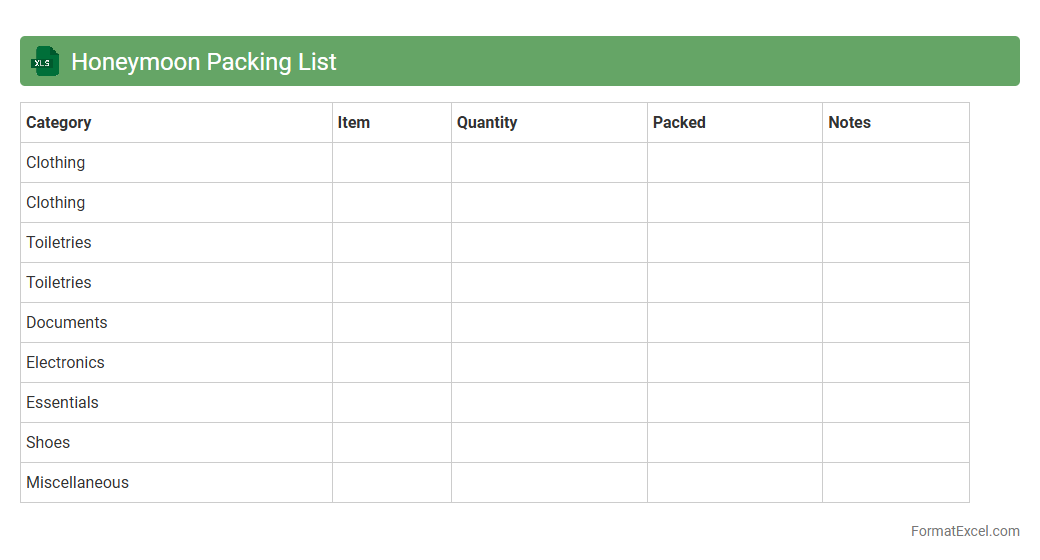Select the Quantity column header

pos(486,122)
